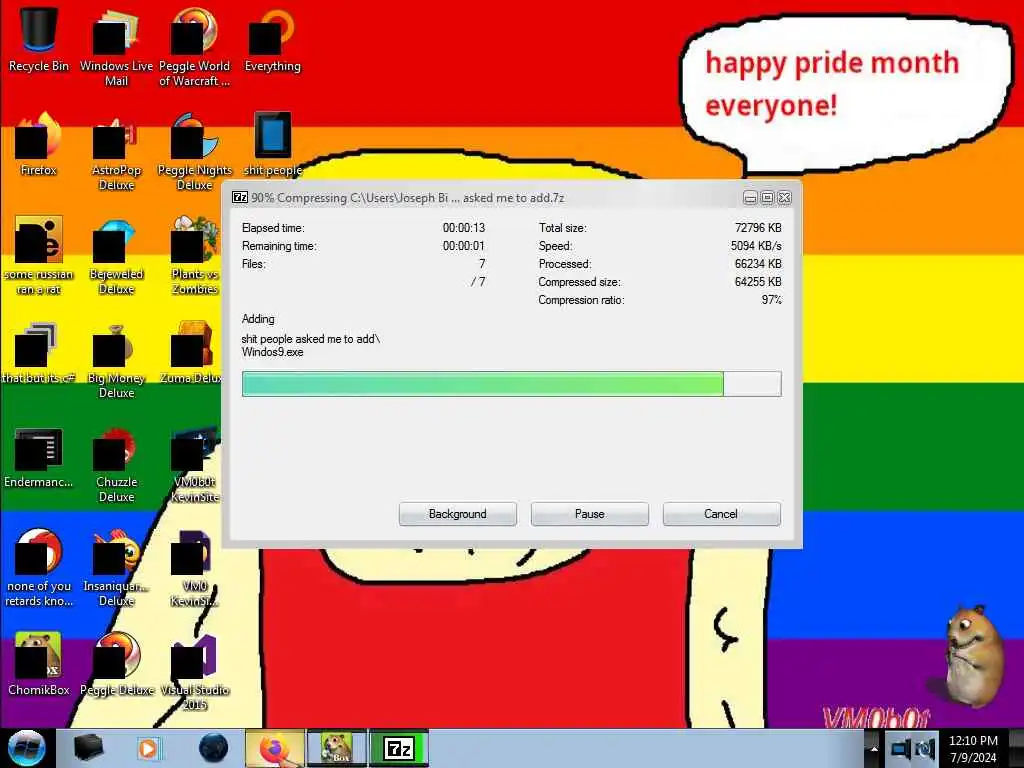Click the '00:00:13' elapsed time value
Image resolution: width=1024 pixels, height=768 pixels.
tap(464, 228)
